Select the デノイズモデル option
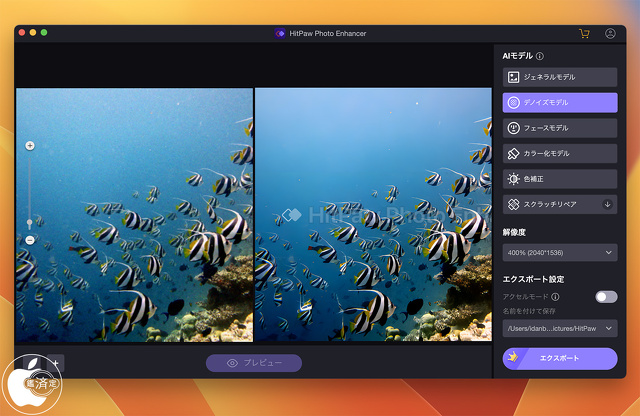Screen dimensions: 640x416 (x=560, y=102)
